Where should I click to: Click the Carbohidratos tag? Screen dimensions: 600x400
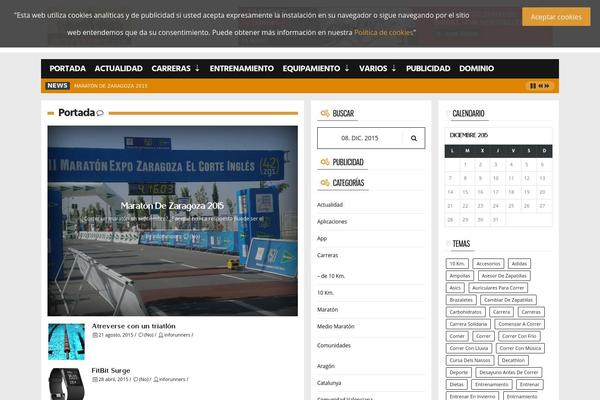(x=465, y=312)
